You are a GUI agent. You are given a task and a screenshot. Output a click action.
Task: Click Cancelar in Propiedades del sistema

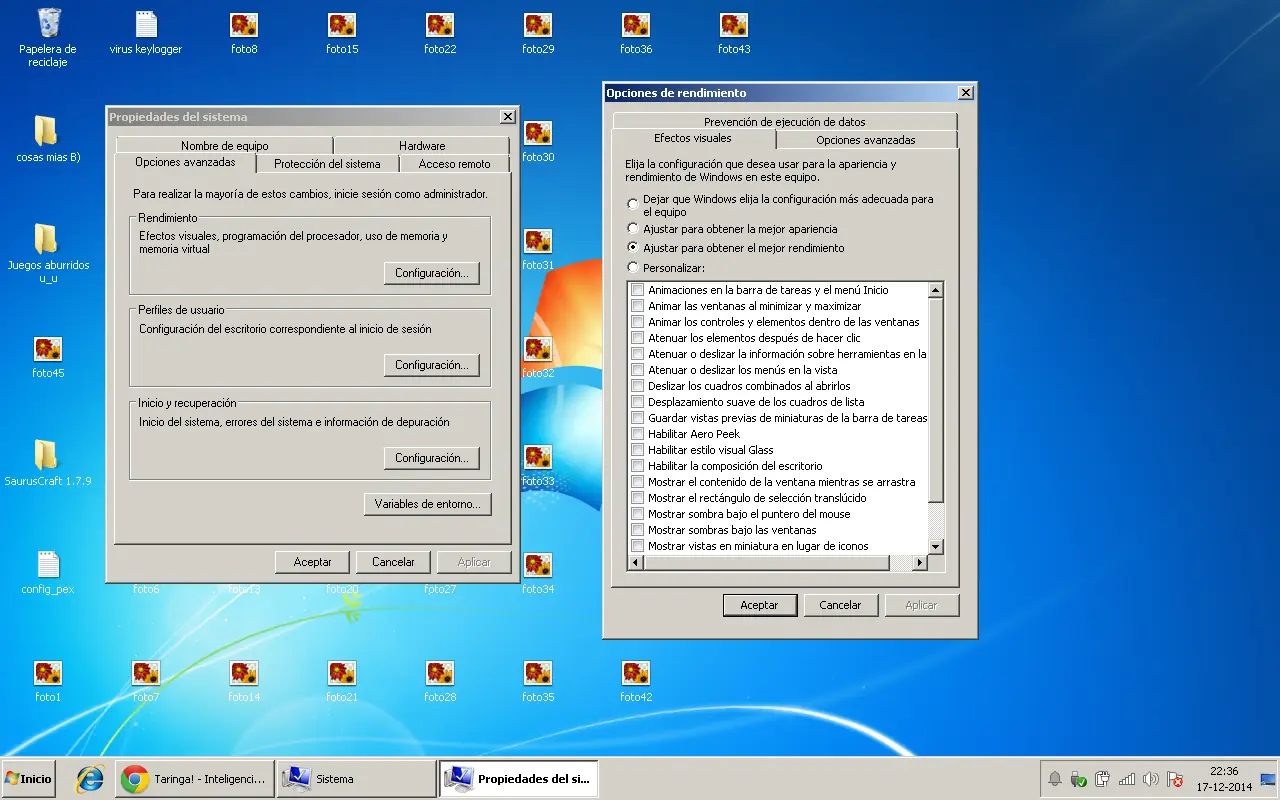click(x=393, y=562)
